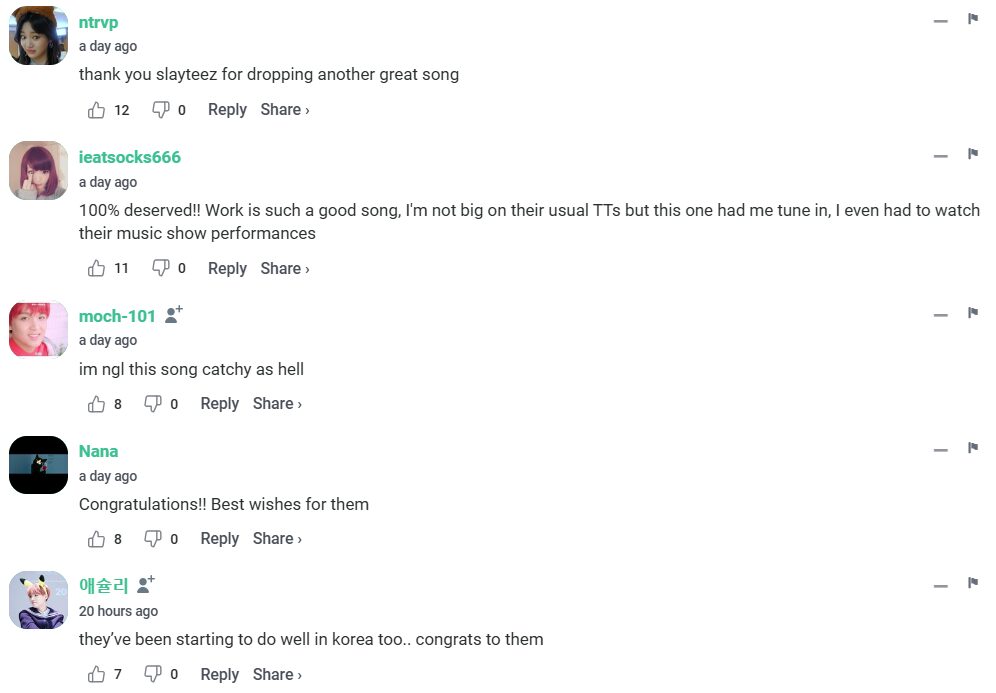
Task: Open Nana's profile via username link
Action: pos(98,451)
